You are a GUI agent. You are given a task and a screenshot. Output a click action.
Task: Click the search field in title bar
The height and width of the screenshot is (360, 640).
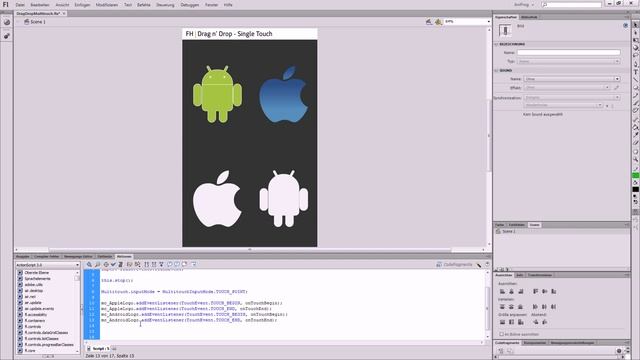pos(572,4)
